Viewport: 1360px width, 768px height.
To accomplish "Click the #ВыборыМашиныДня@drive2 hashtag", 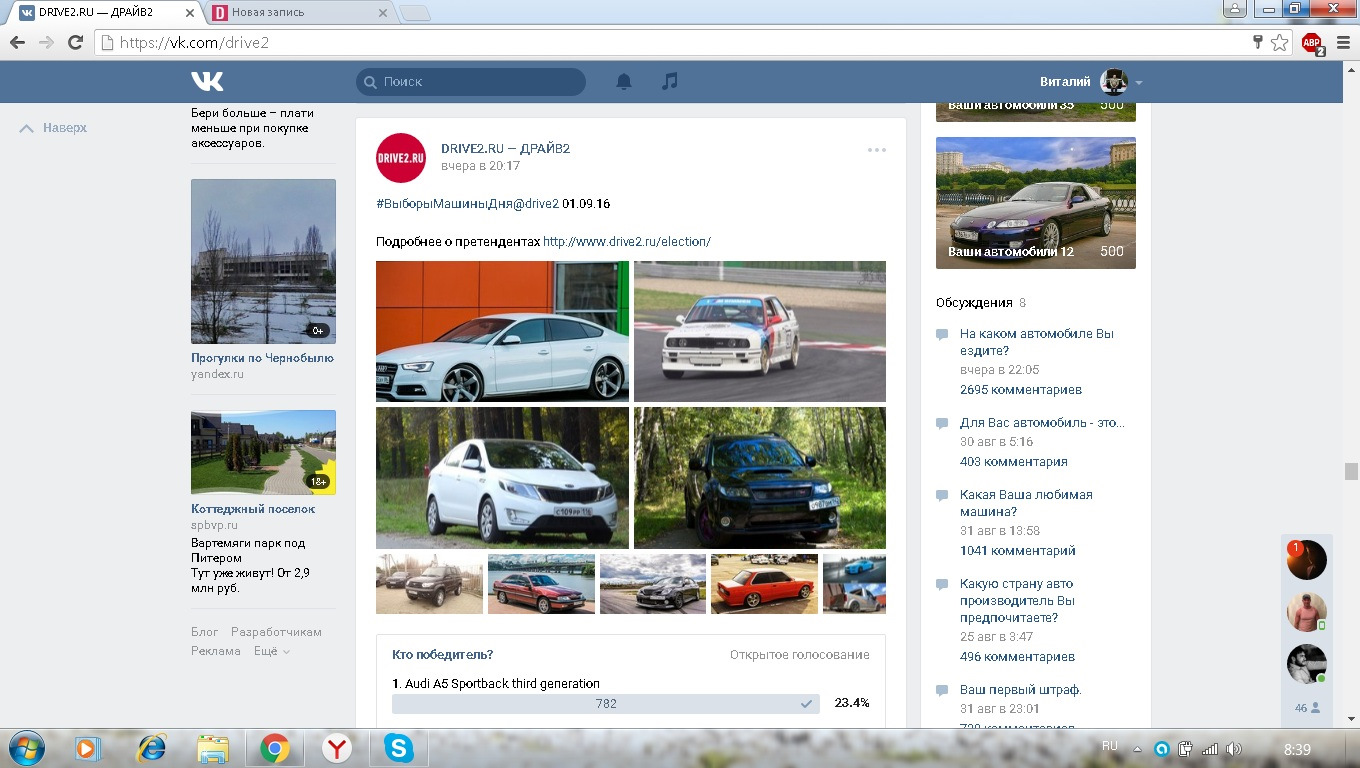I will tap(467, 204).
